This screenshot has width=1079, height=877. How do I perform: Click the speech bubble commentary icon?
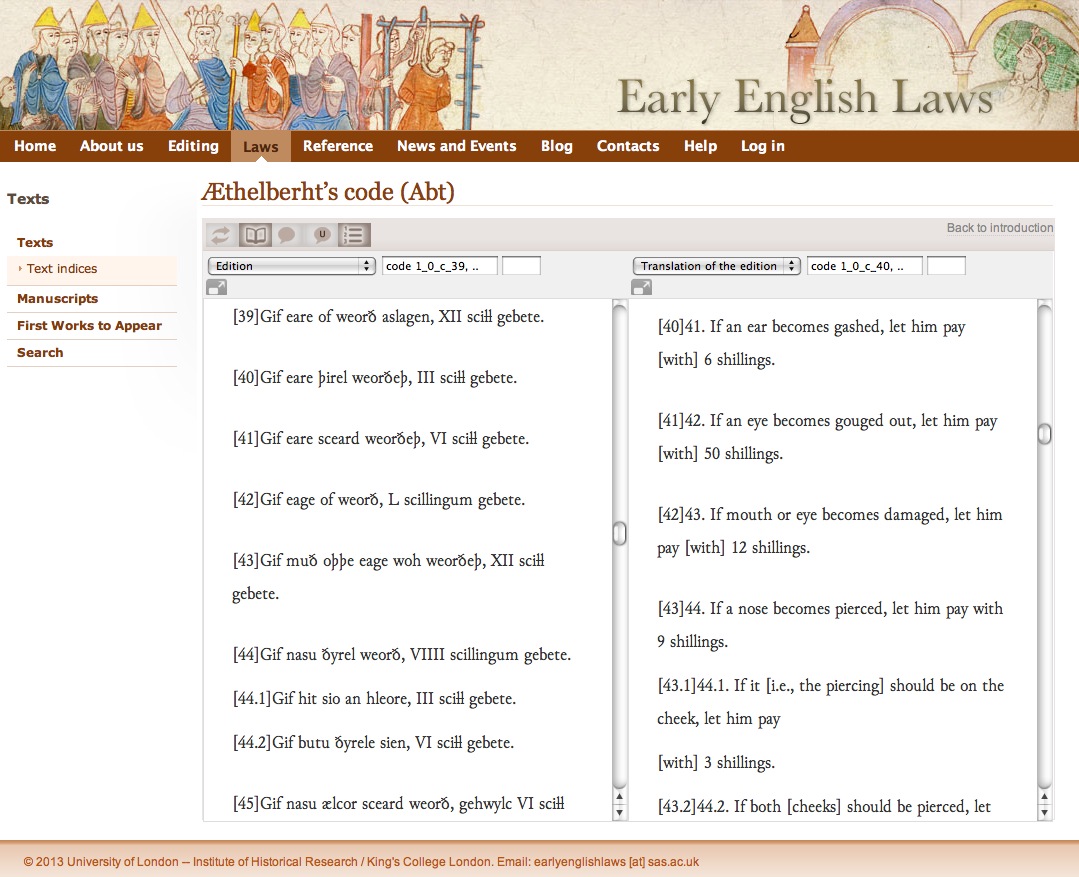click(x=287, y=235)
